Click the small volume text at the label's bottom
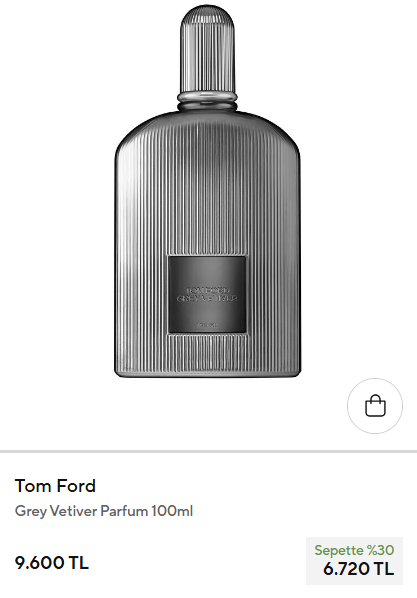 (x=207, y=325)
